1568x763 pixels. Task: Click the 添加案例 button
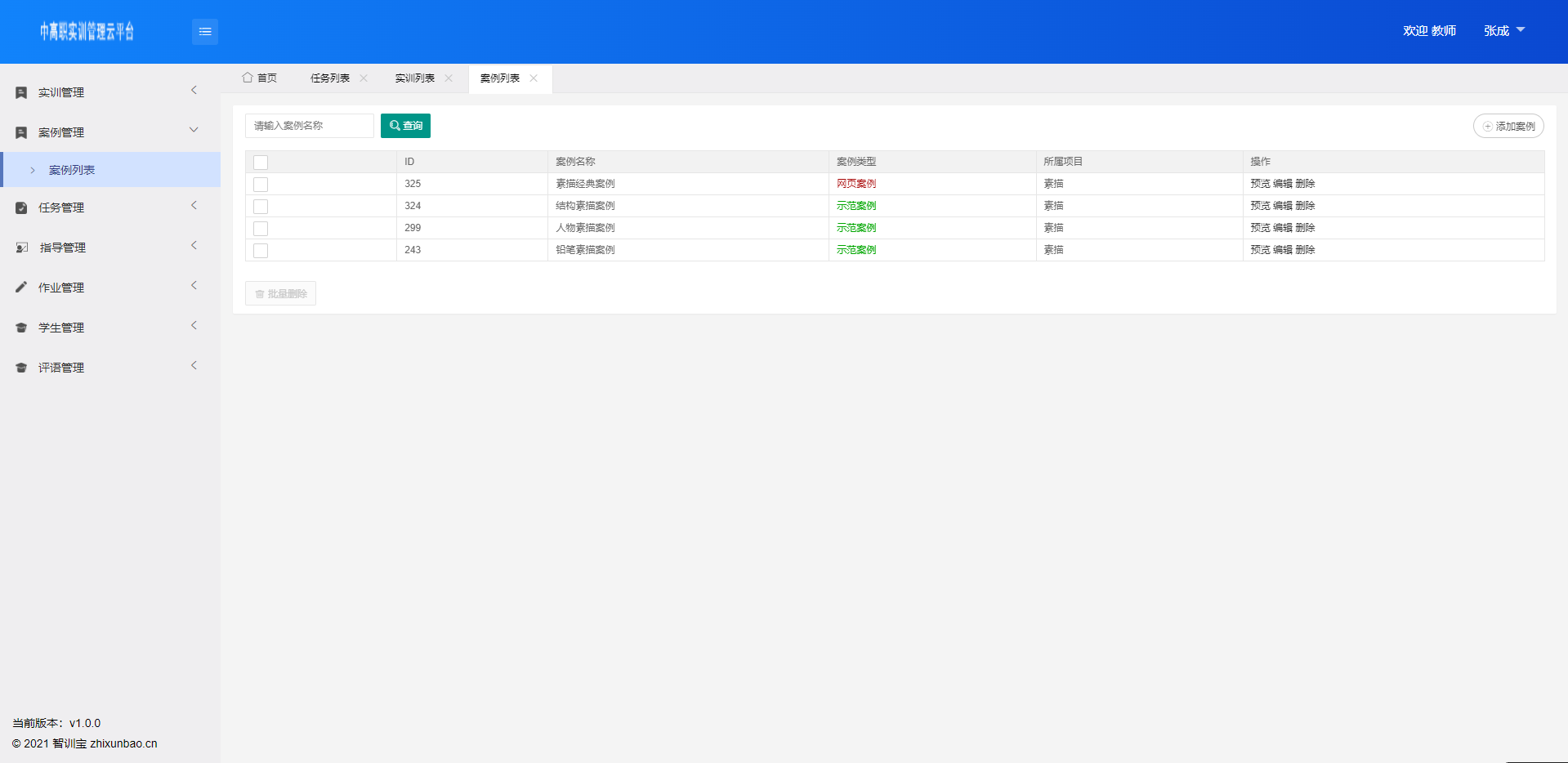click(x=1508, y=127)
